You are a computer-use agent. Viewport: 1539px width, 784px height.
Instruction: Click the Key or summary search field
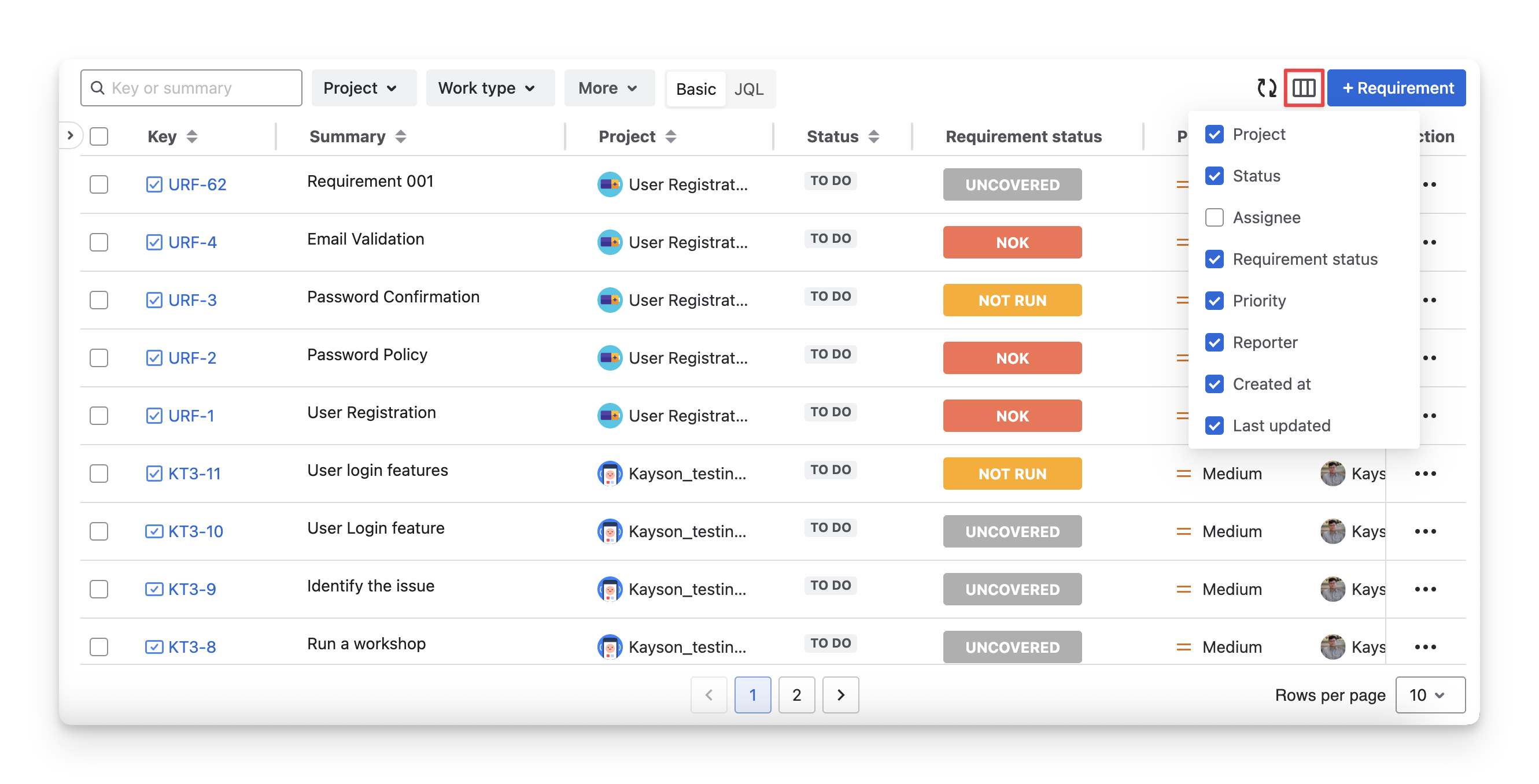click(200, 88)
